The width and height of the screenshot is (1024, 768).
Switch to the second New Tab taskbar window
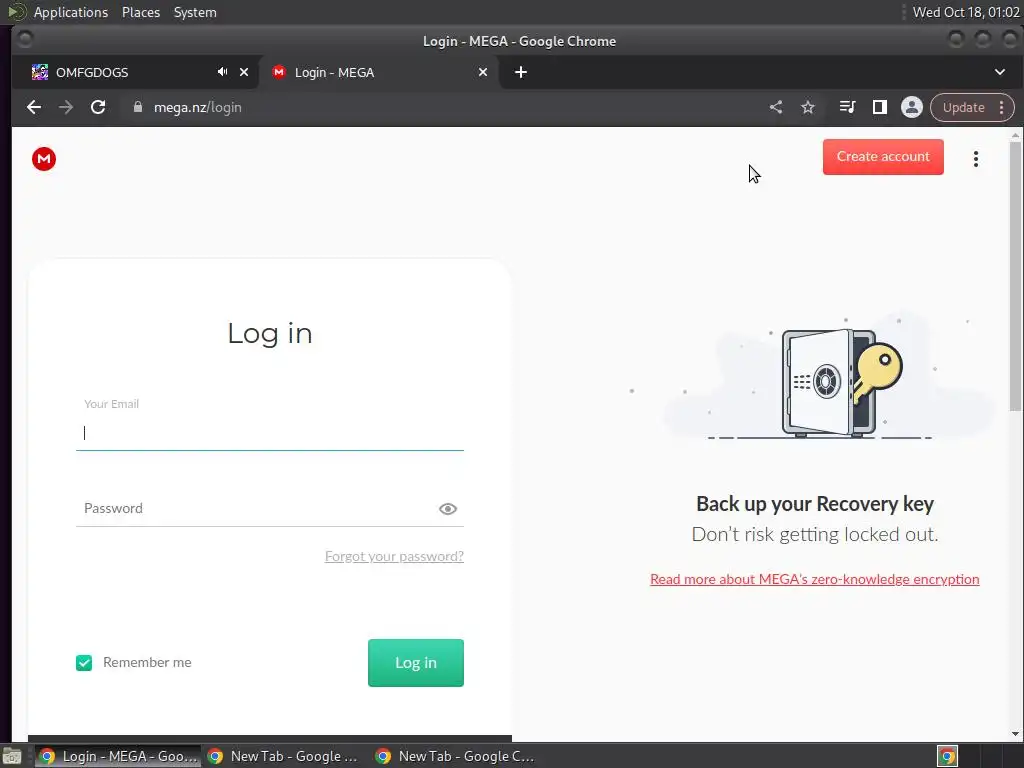click(x=455, y=756)
